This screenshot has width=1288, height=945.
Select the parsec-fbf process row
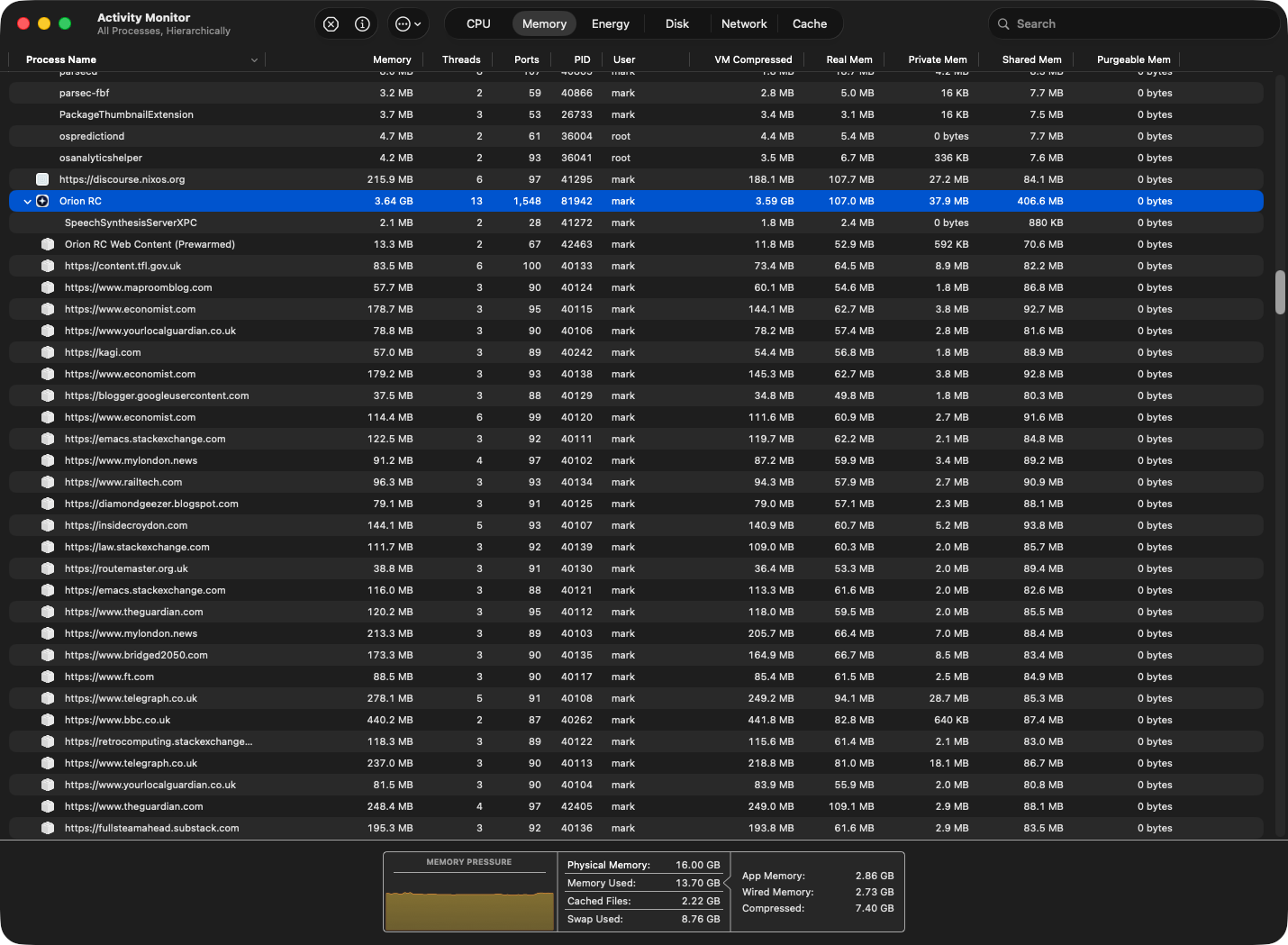[636, 93]
